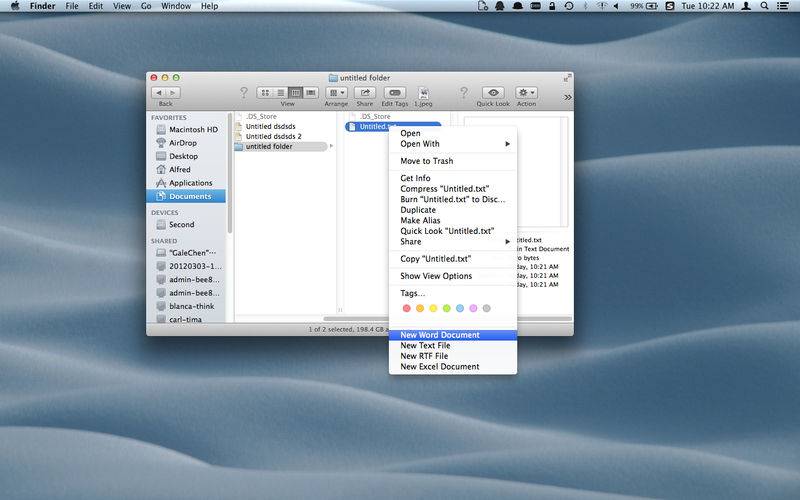This screenshot has height=500, width=800.
Task: Choose Move to Trash
Action: point(453,161)
